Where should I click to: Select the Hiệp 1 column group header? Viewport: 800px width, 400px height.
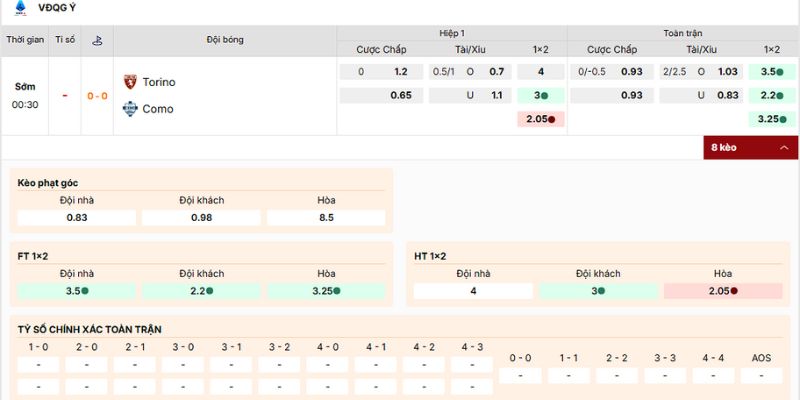(x=451, y=33)
